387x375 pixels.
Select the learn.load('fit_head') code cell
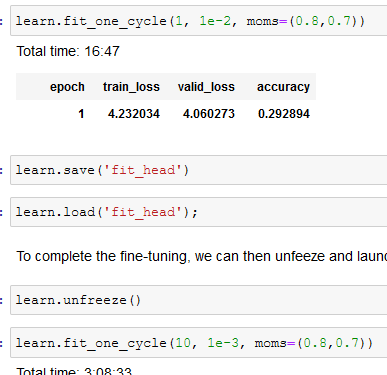(199, 212)
